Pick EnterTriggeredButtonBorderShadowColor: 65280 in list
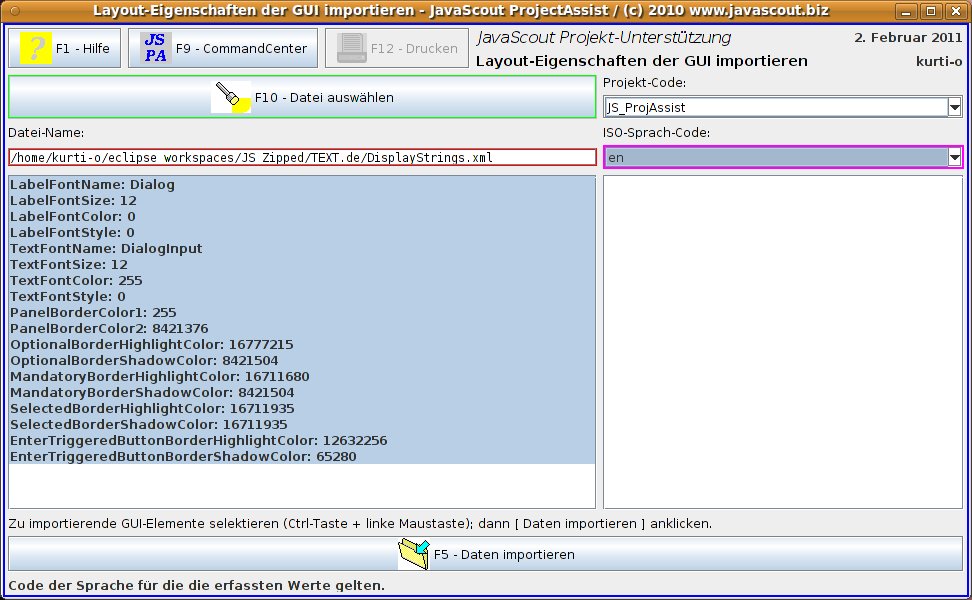Screen dimensions: 972x600 pyautogui.click(x=183, y=457)
